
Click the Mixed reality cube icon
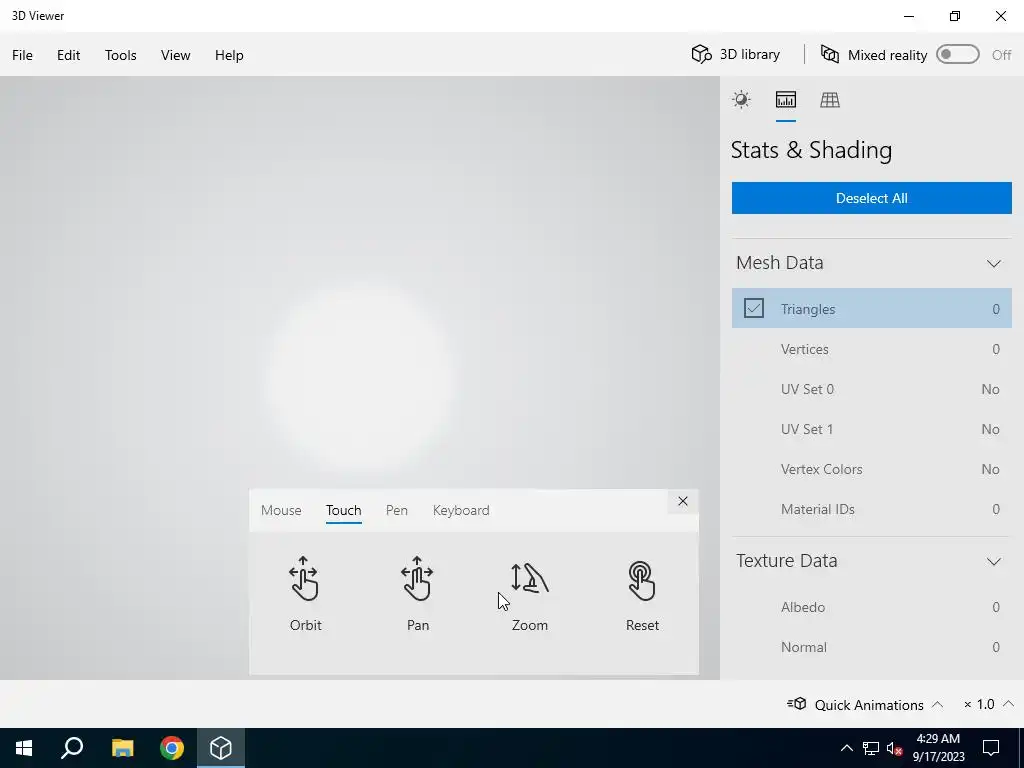pos(829,54)
